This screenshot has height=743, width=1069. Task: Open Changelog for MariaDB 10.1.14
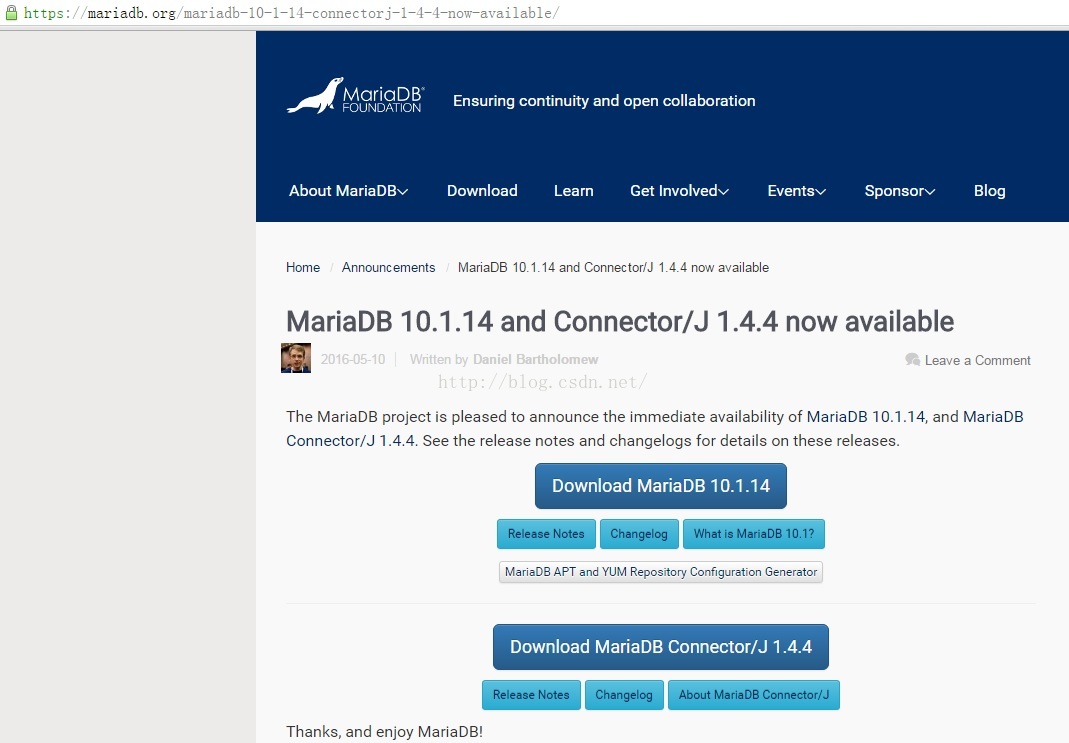(x=639, y=534)
